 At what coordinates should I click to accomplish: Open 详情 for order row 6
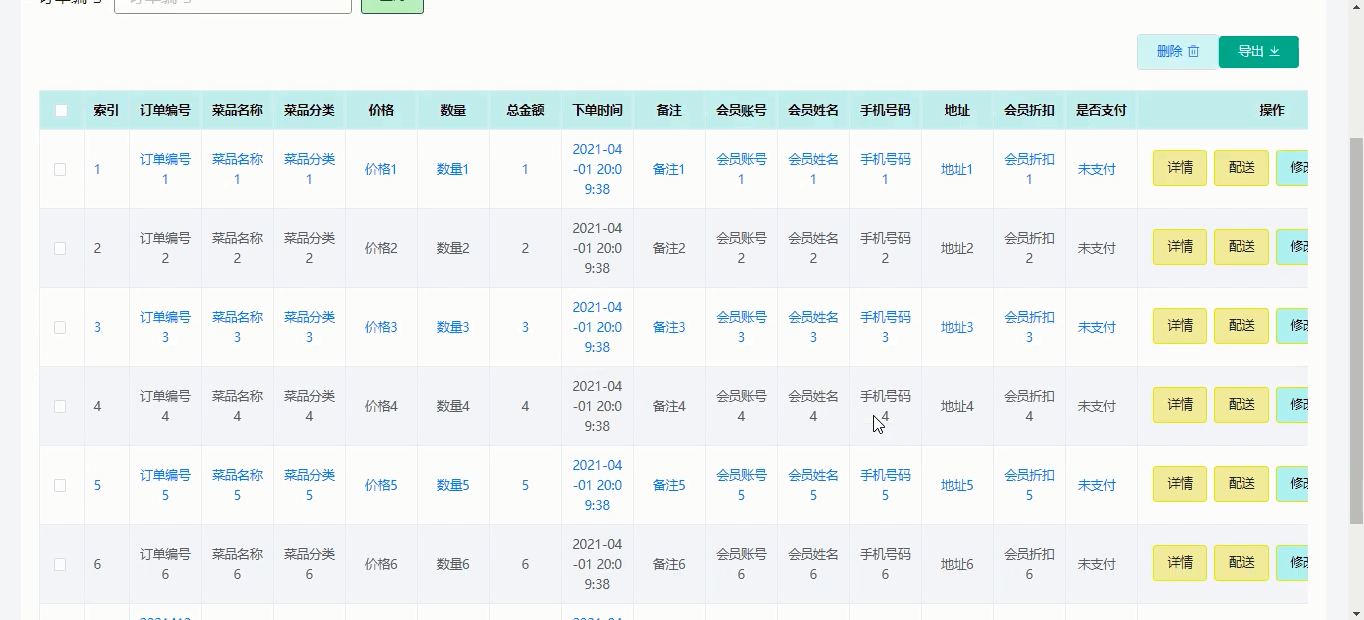pyautogui.click(x=1180, y=563)
